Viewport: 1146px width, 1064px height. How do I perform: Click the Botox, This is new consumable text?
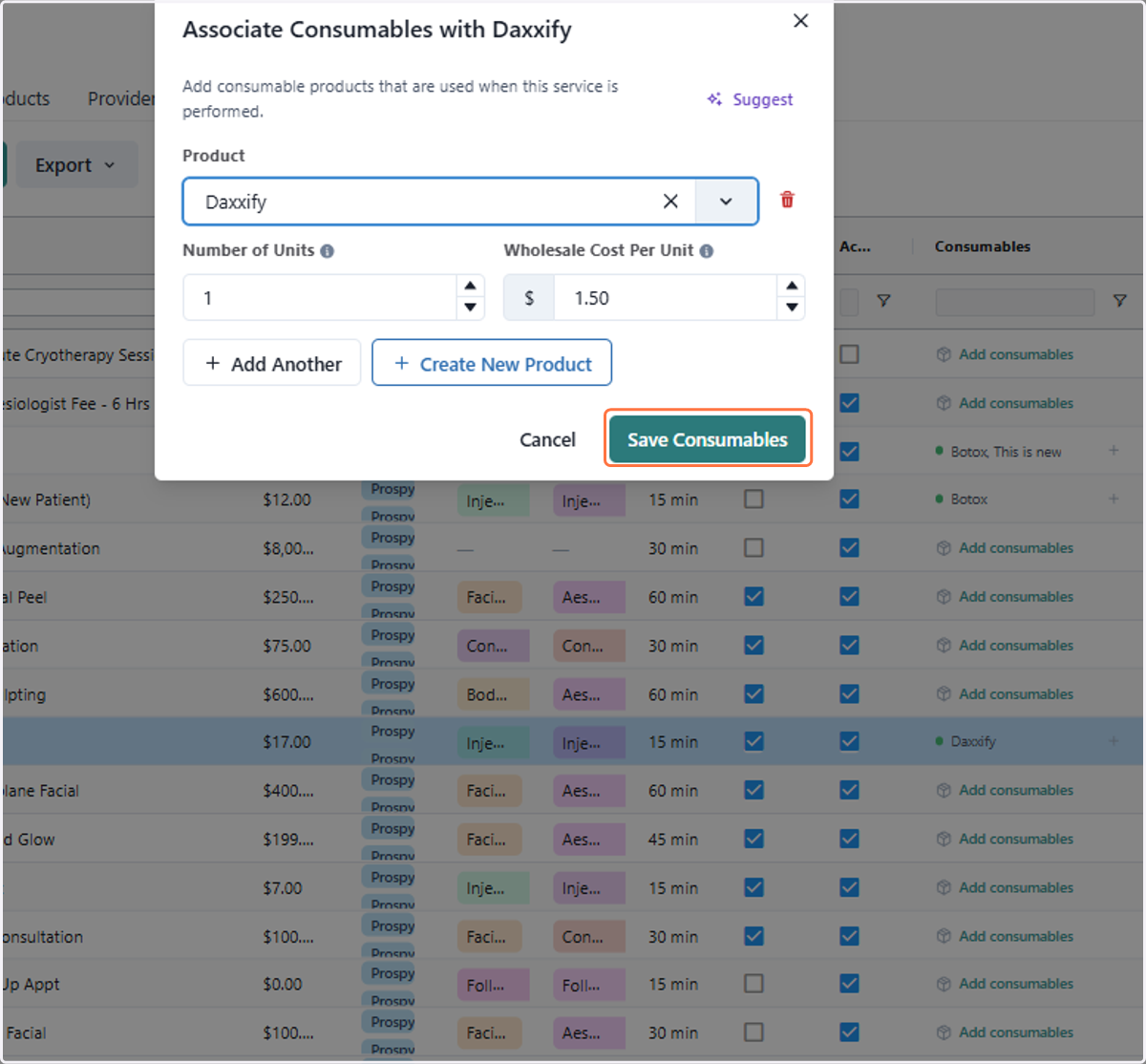(x=1006, y=452)
